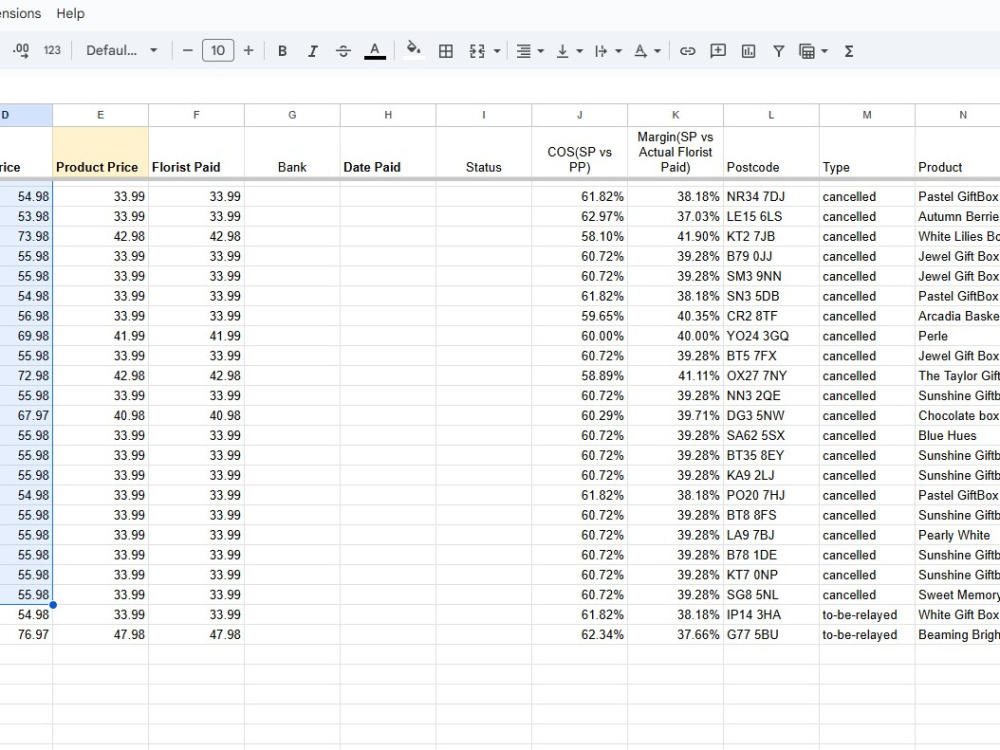Click the borders icon

click(446, 51)
